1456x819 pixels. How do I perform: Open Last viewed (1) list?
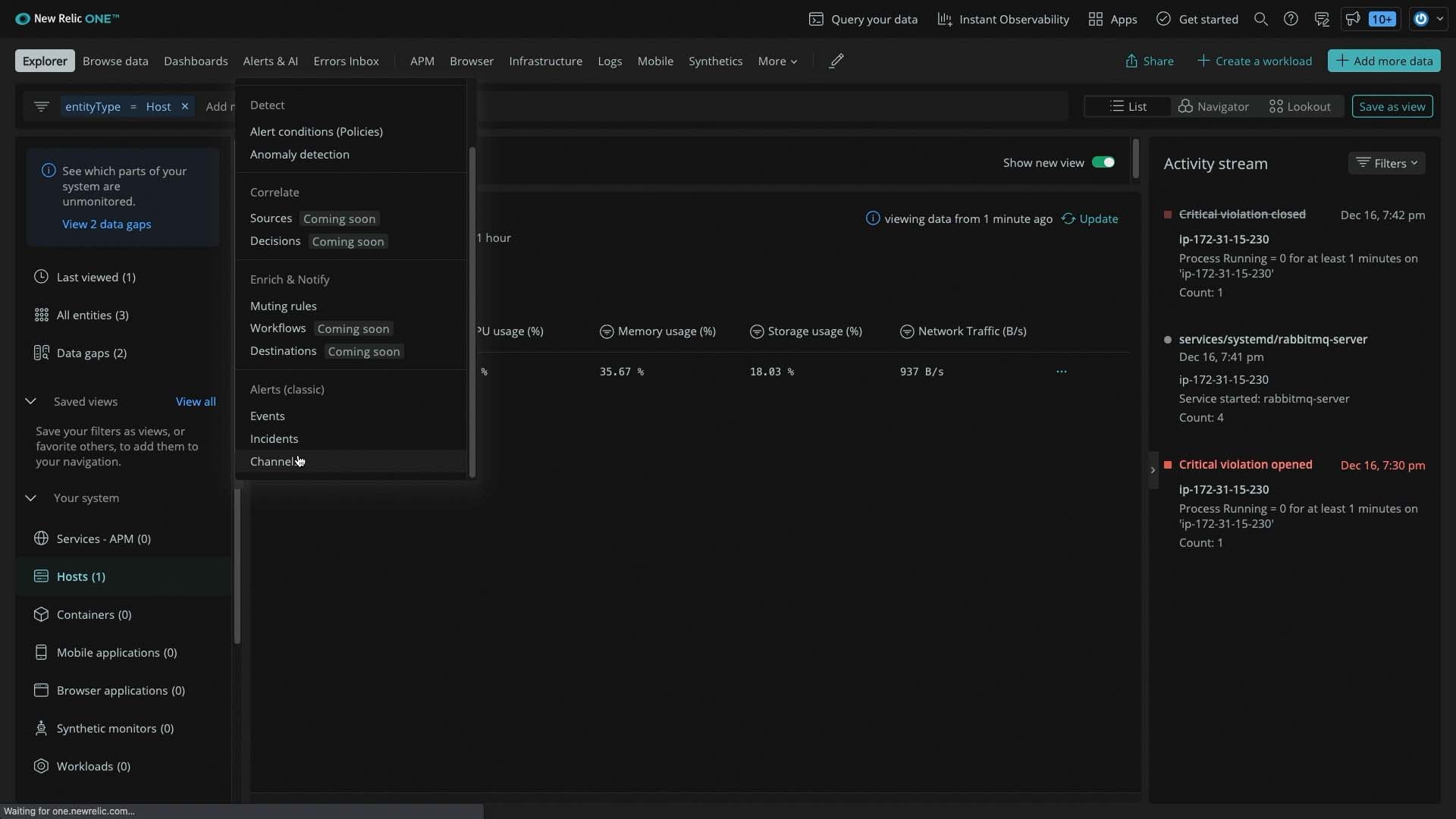96,277
